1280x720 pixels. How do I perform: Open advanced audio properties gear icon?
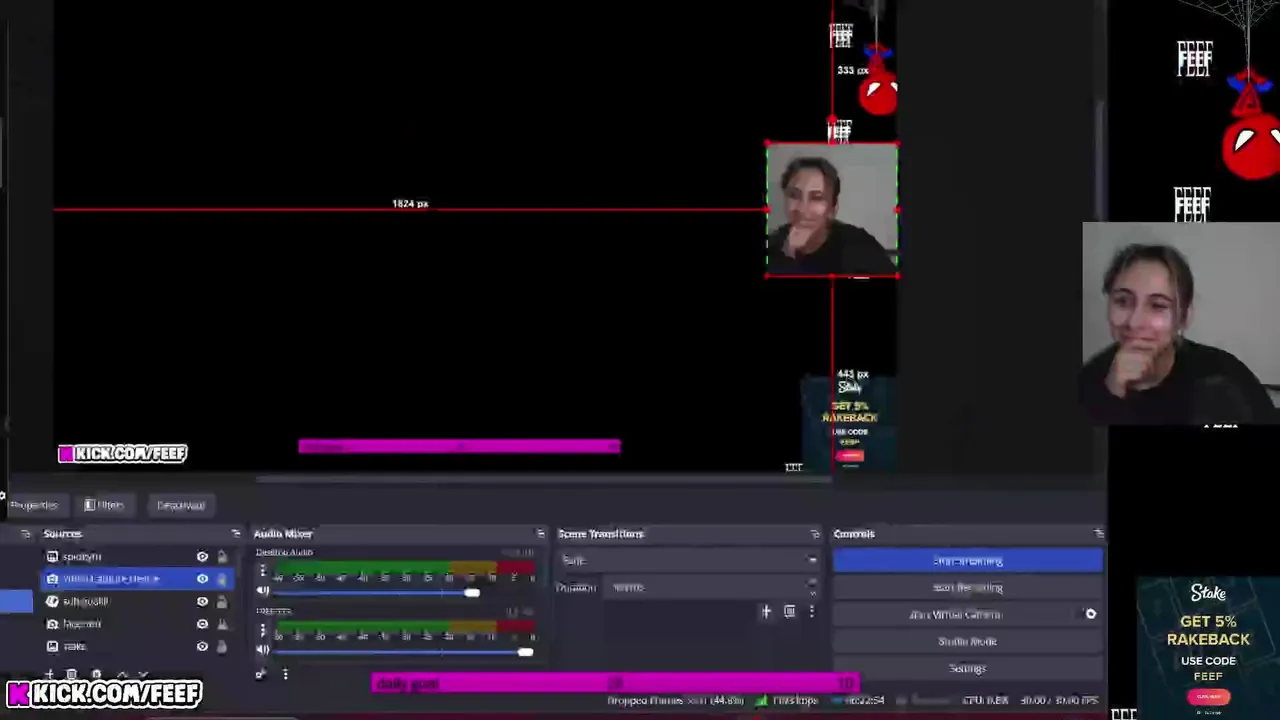tap(261, 674)
